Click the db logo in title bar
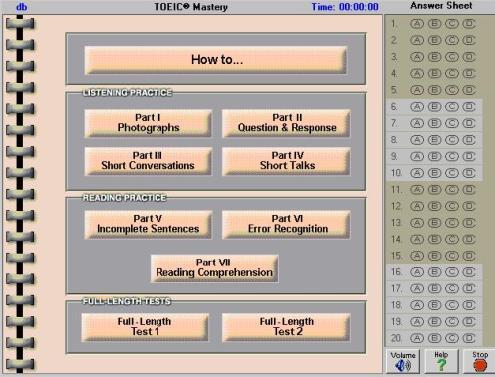Image resolution: width=495 pixels, height=377 pixels. [x=22, y=7]
